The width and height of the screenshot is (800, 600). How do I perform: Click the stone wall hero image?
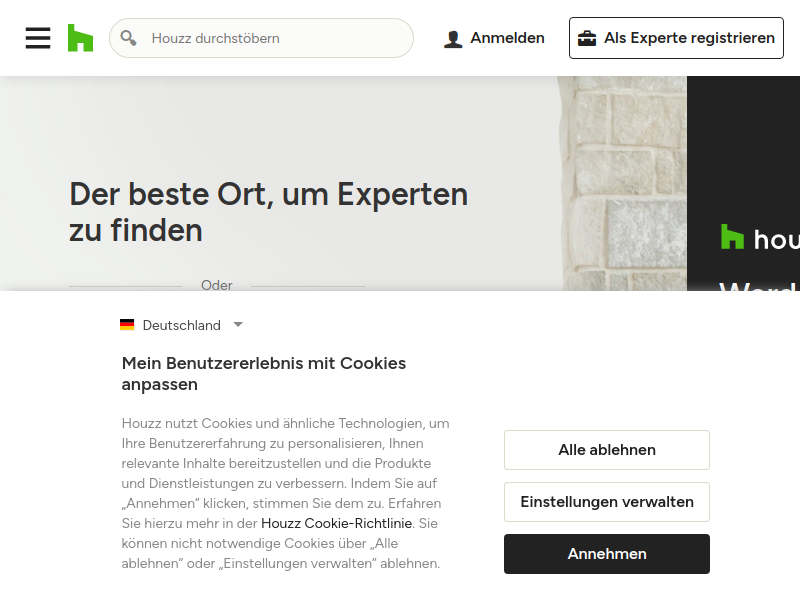coord(622,184)
